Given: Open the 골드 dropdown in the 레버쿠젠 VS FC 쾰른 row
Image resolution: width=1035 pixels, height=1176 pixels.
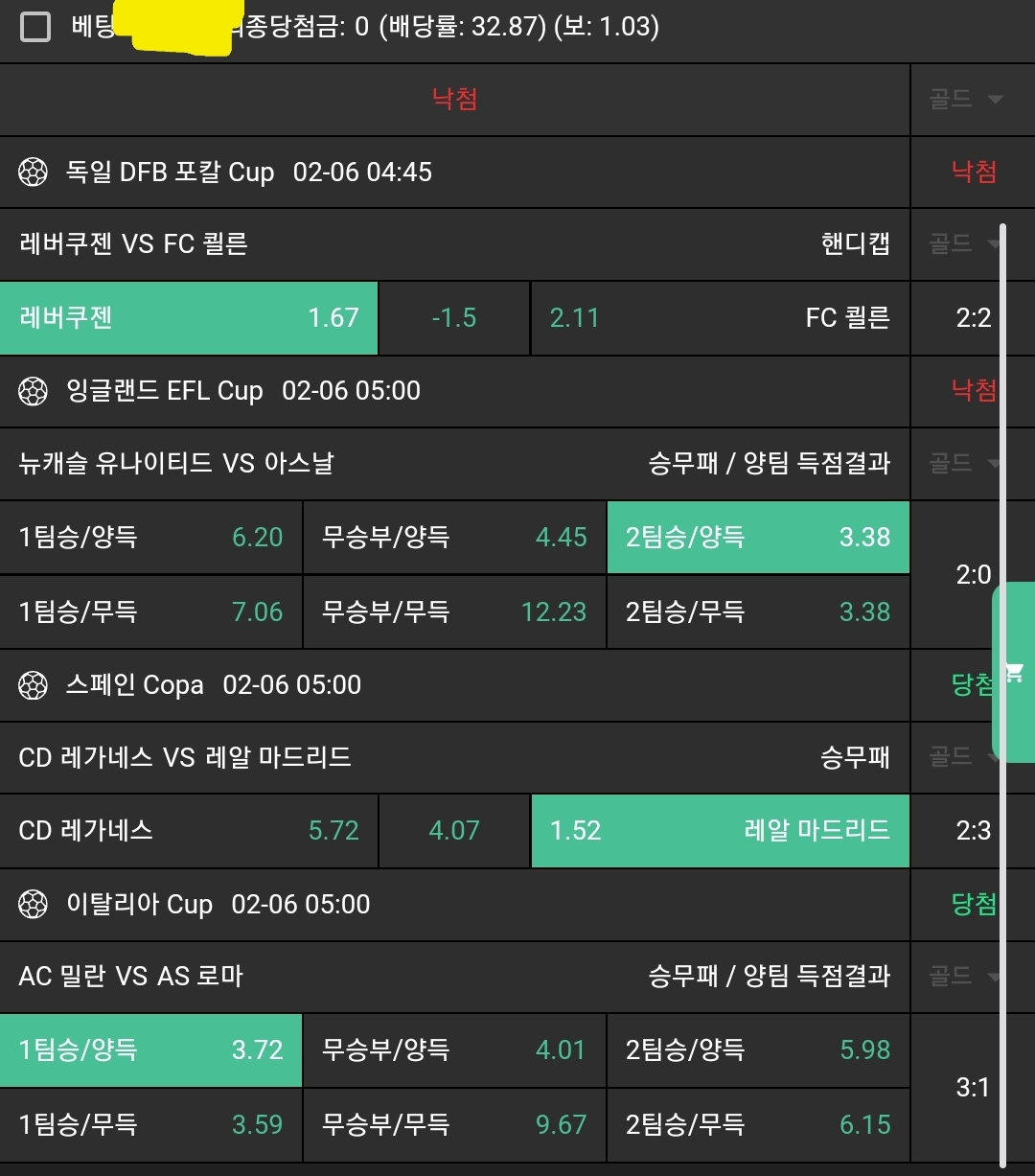Looking at the screenshot, I should 965,244.
